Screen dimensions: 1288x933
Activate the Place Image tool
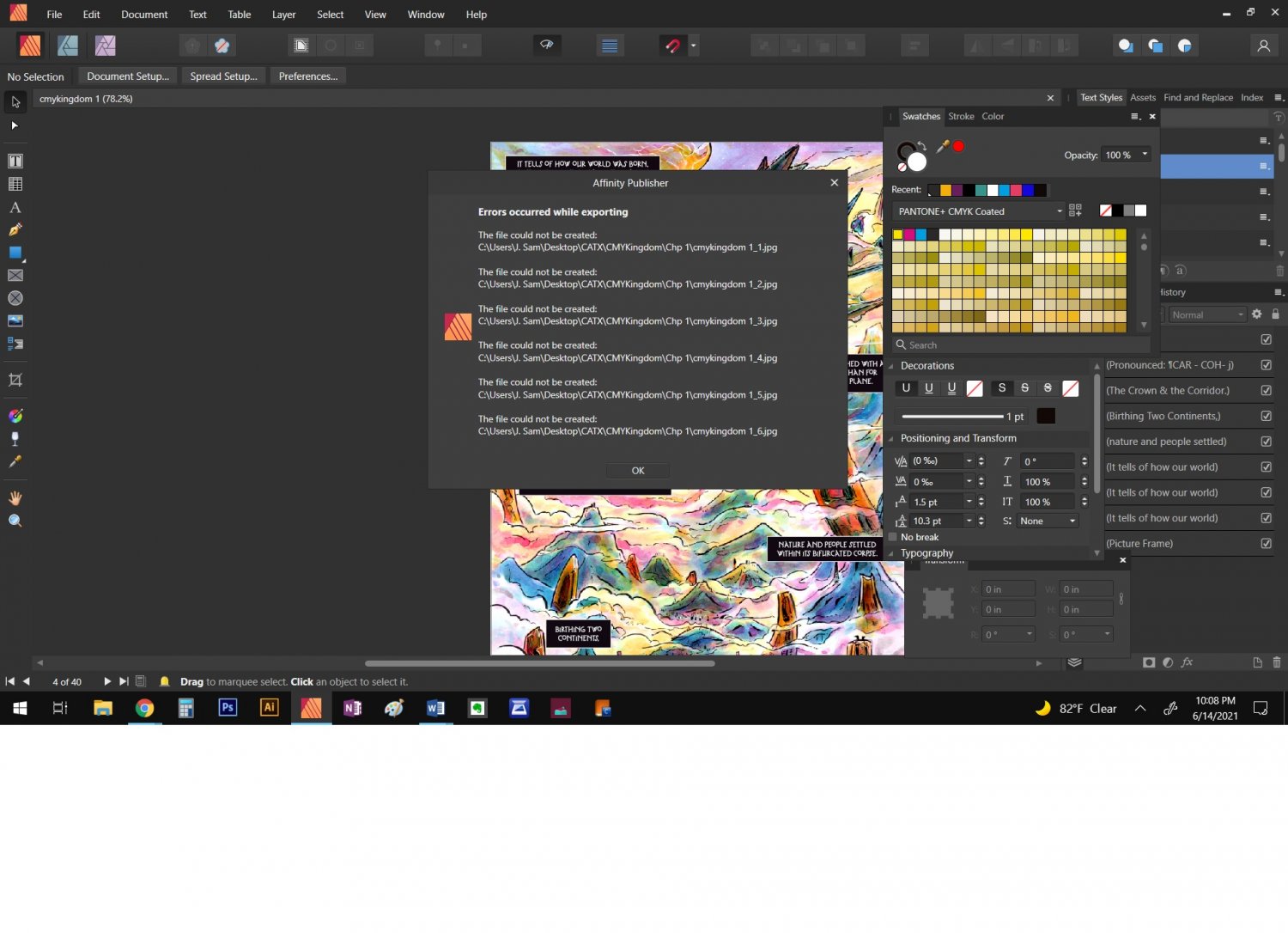pos(15,321)
